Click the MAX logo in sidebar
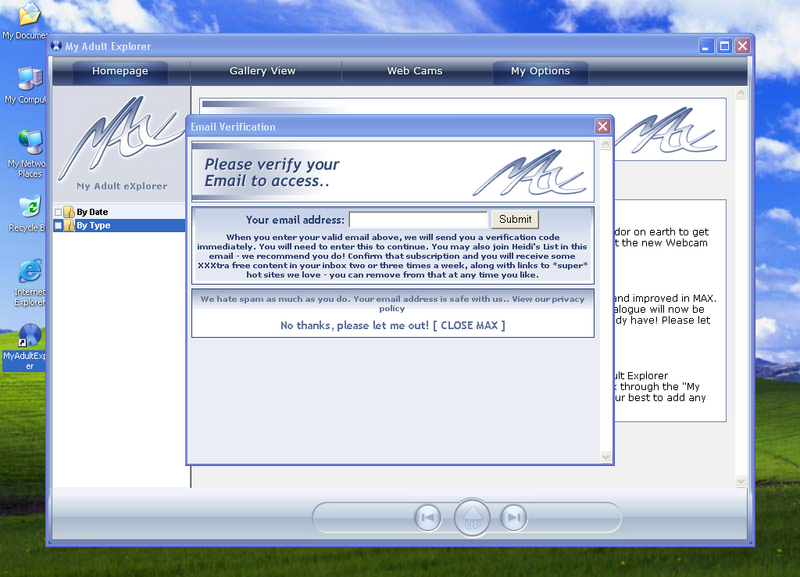 click(121, 137)
